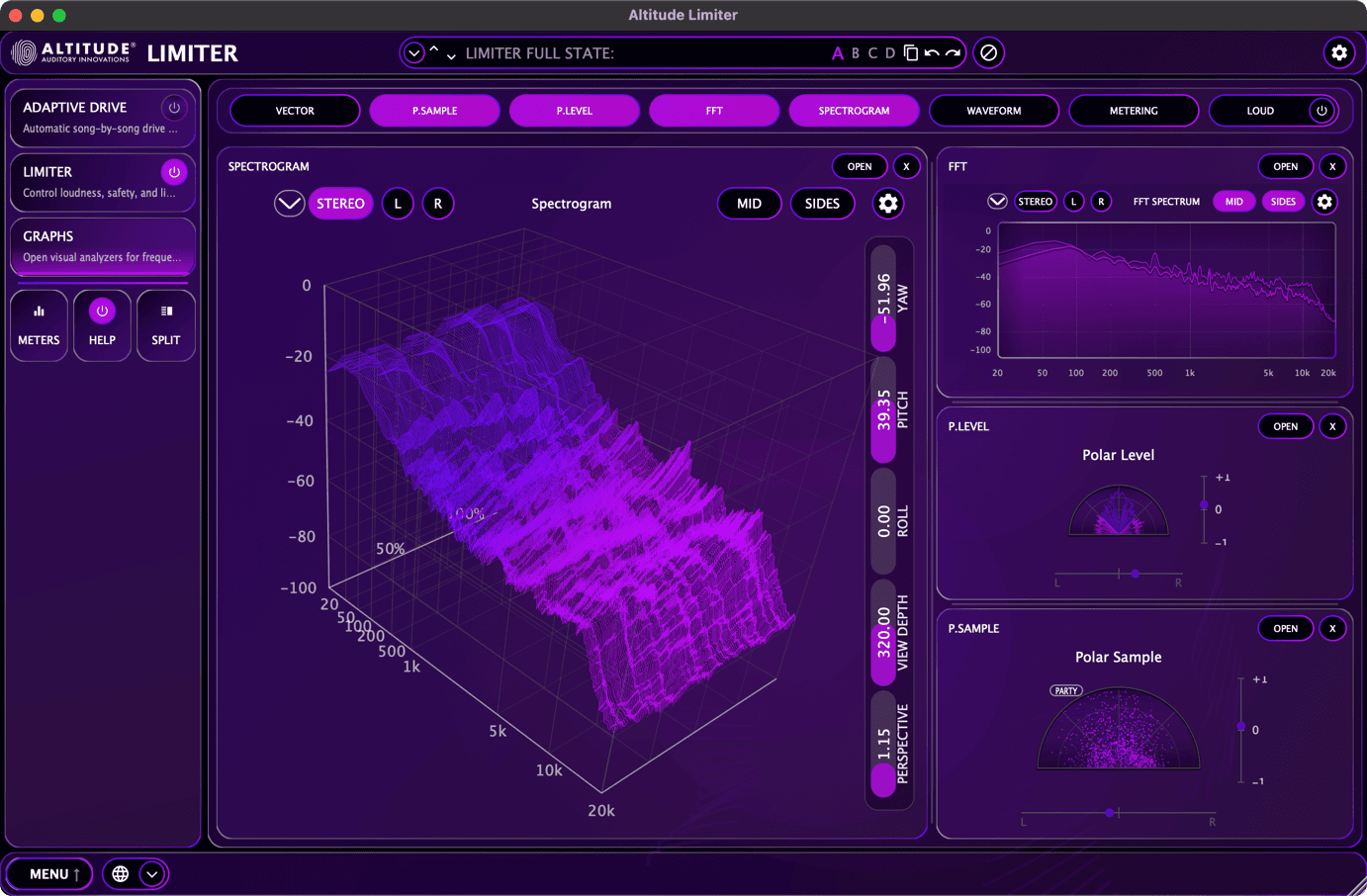The image size is (1367, 896).
Task: Adjust the PERSPECTIVE slider
Action: coord(883,744)
